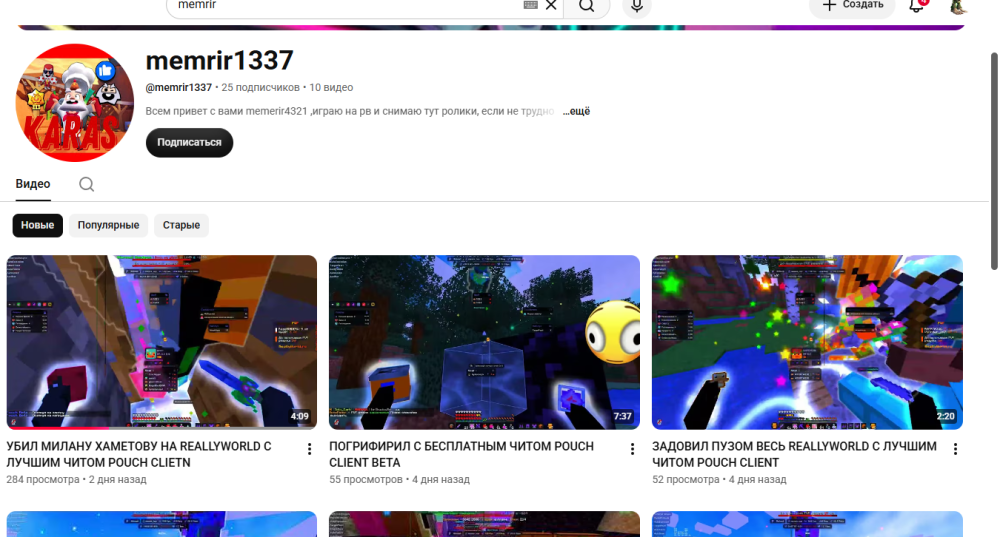Open the on-screen keyboard icon in search box
Image resolution: width=1000 pixels, height=537 pixels.
tap(531, 5)
